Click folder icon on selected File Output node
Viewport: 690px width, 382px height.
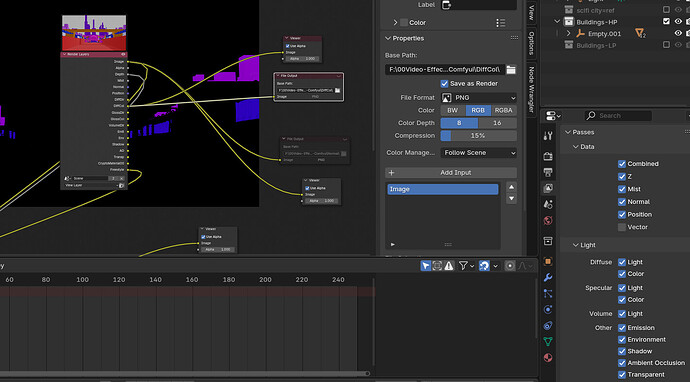[x=338, y=90]
